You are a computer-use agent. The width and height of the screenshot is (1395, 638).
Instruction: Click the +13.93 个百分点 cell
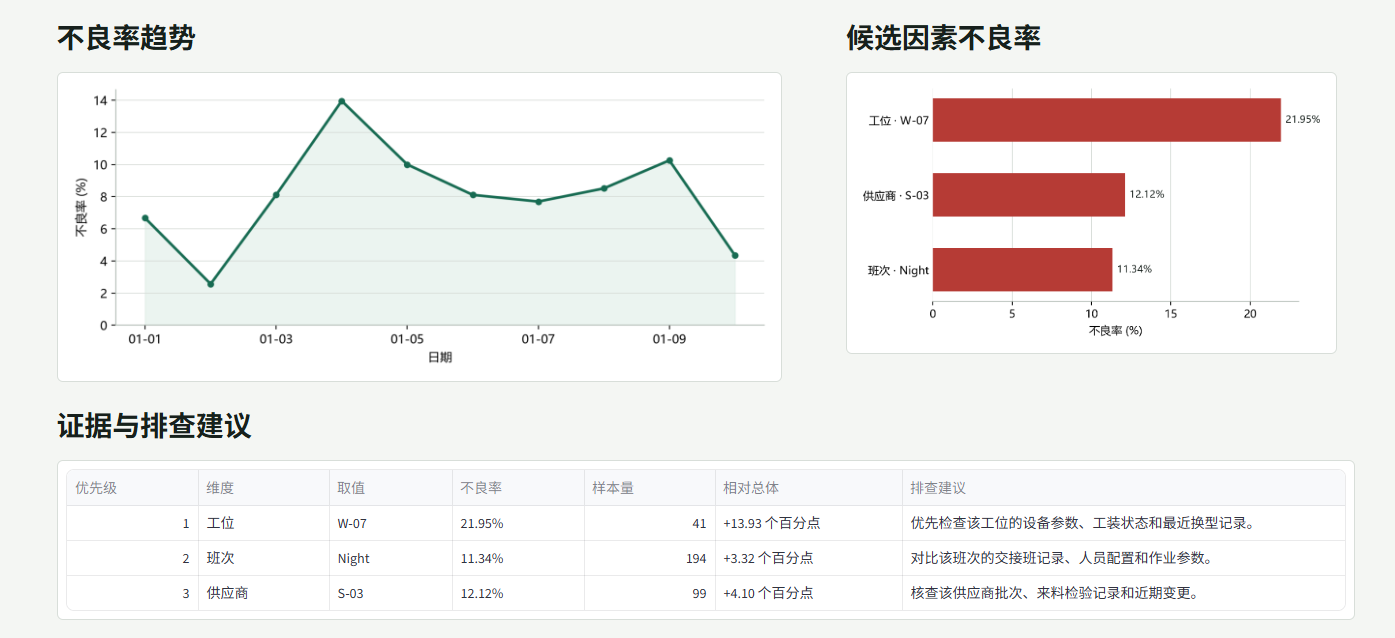pos(809,523)
